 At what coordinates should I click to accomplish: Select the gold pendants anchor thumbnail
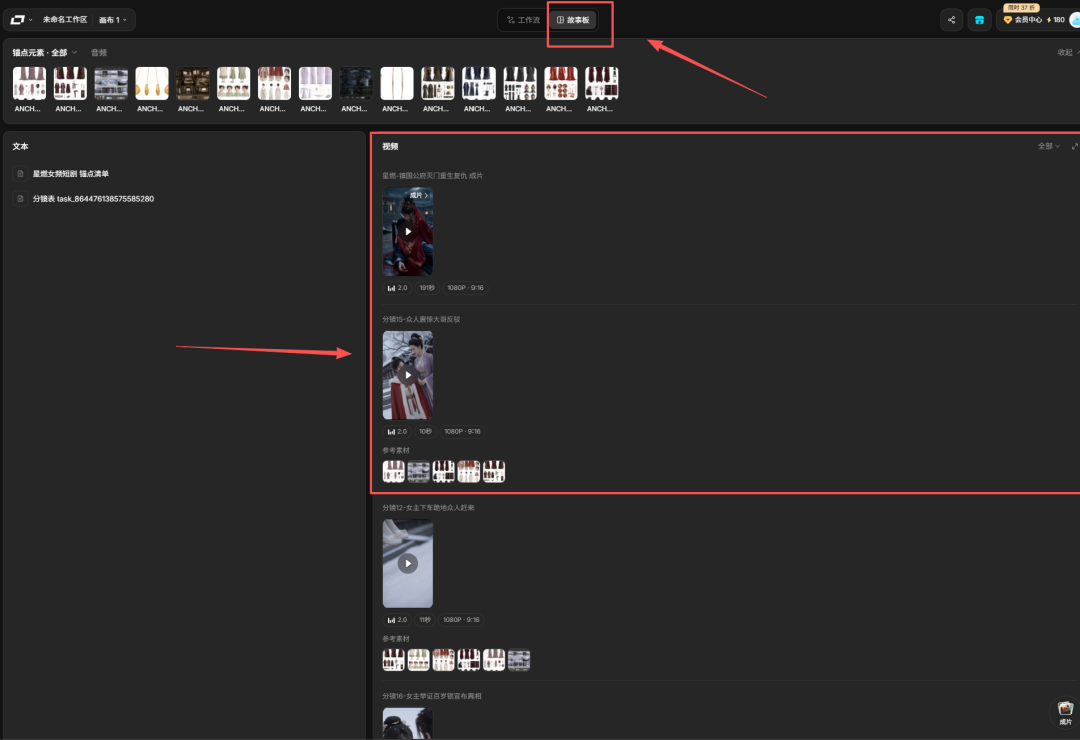[x=152, y=83]
